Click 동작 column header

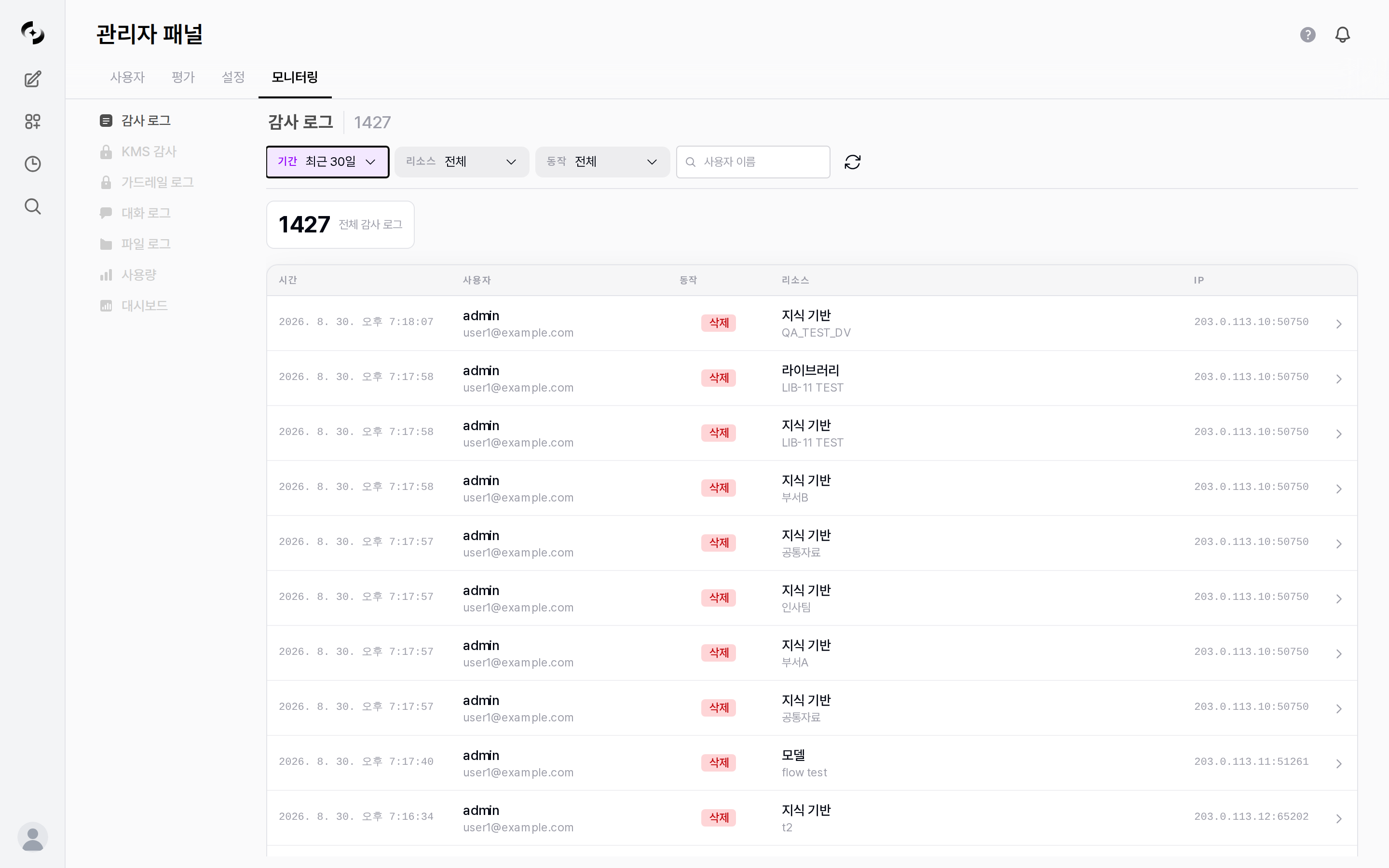(x=688, y=280)
